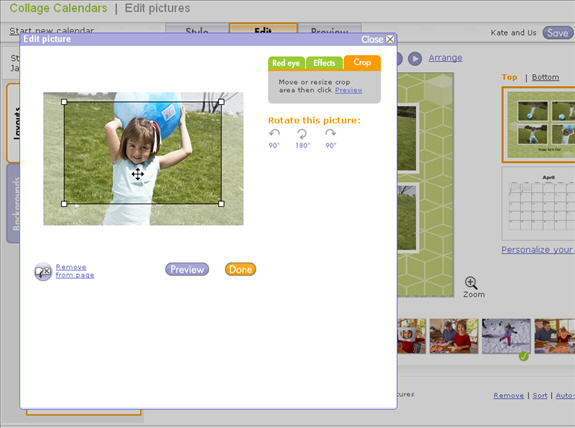Select the Edit tab in main window
The image size is (575, 428).
point(263,29)
